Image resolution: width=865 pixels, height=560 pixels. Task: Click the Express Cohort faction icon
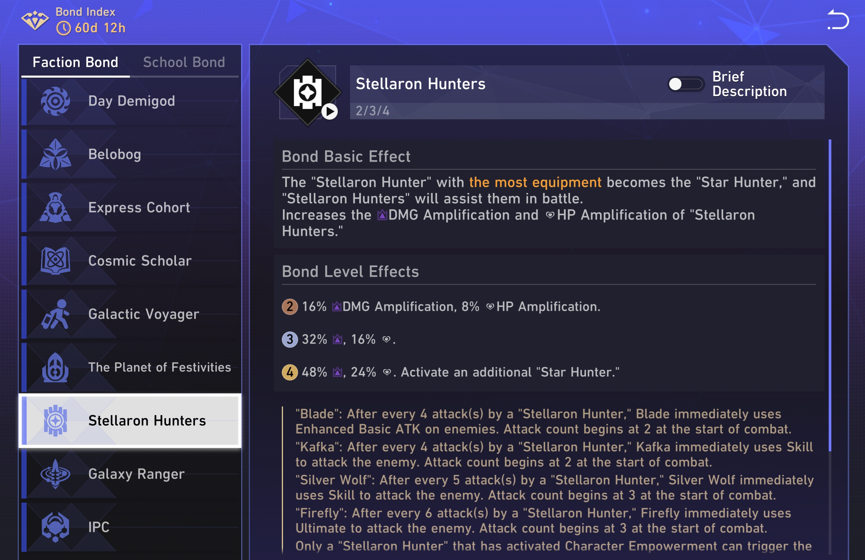click(x=55, y=207)
